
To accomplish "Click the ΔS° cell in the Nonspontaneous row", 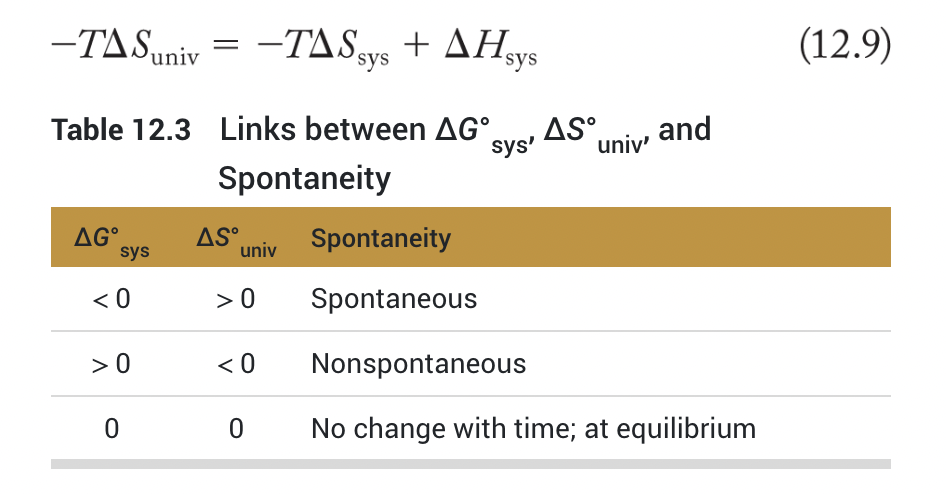I will coord(235,364).
